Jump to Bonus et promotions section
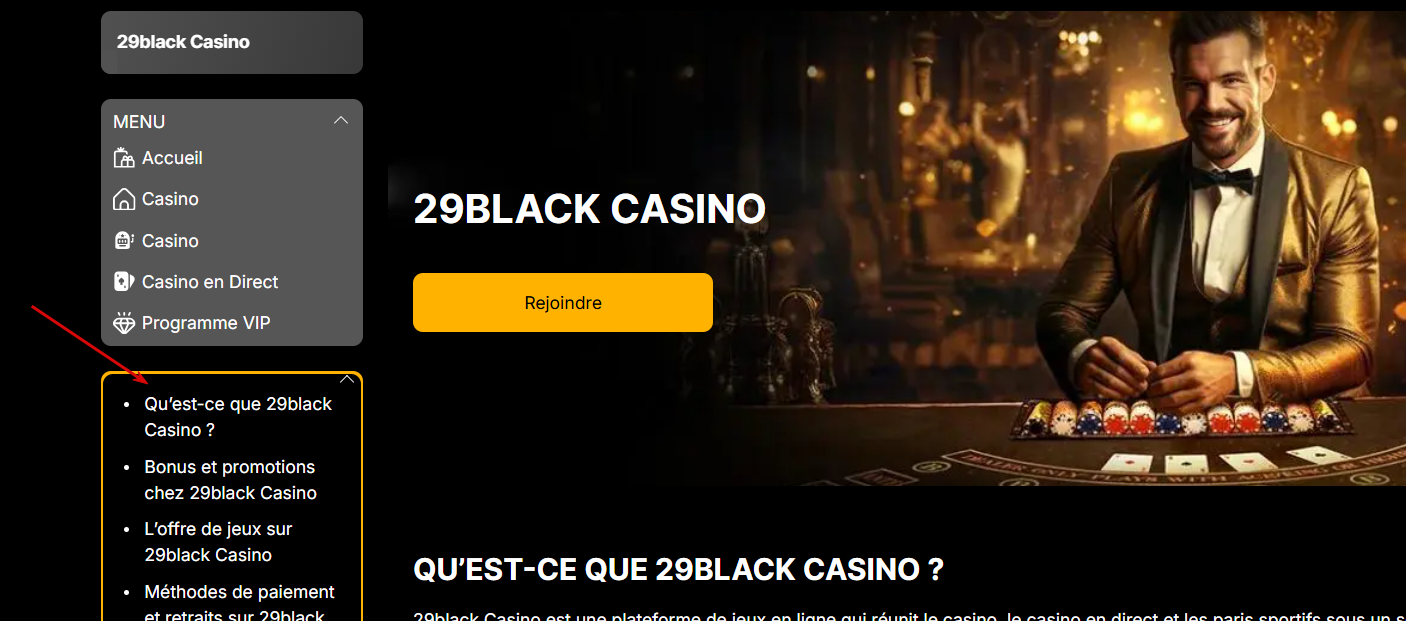 pyautogui.click(x=230, y=480)
